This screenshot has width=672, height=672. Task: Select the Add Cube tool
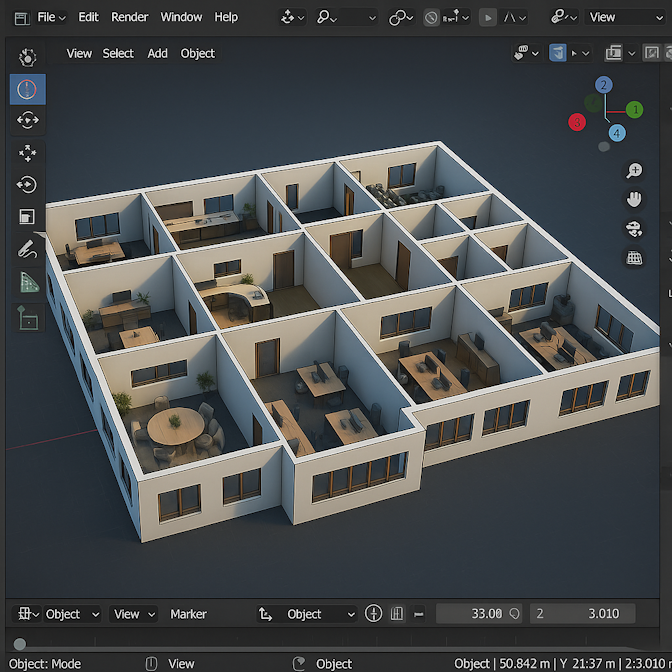pyautogui.click(x=27, y=317)
